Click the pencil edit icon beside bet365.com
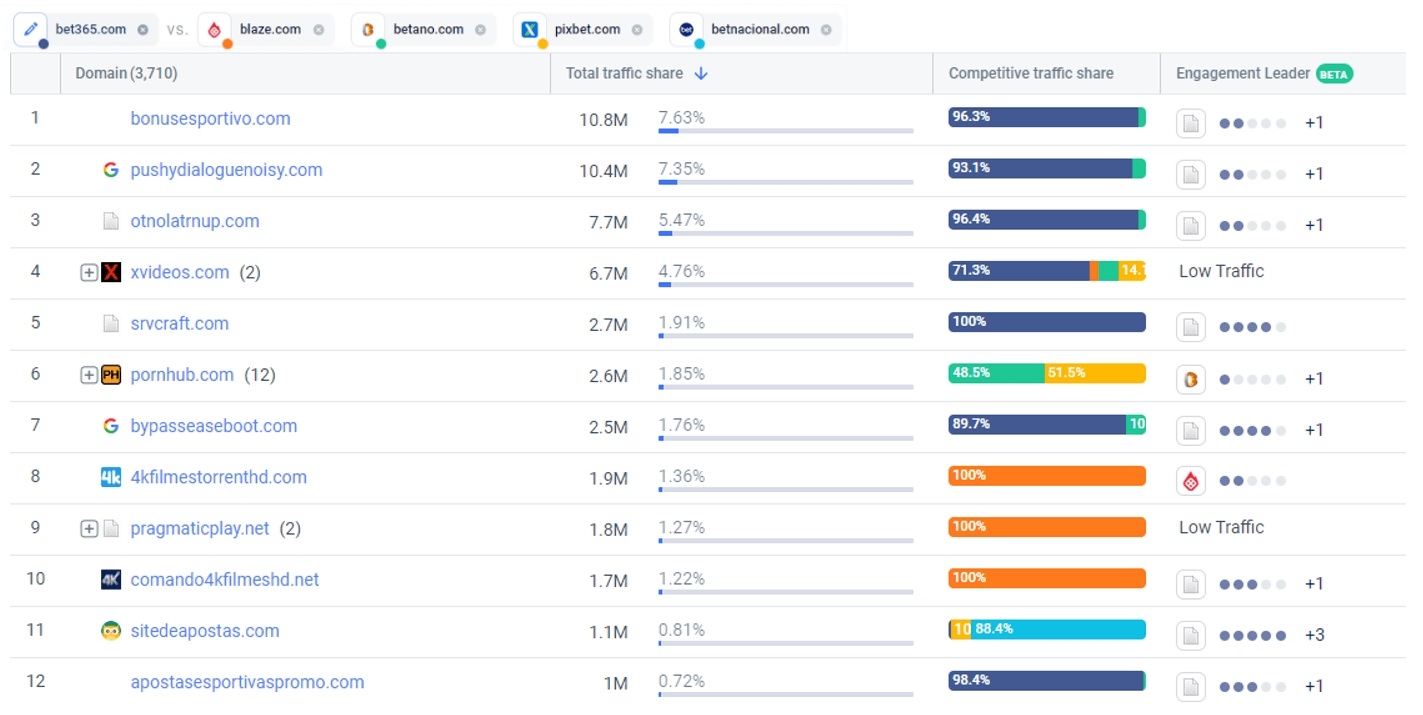 (31, 29)
